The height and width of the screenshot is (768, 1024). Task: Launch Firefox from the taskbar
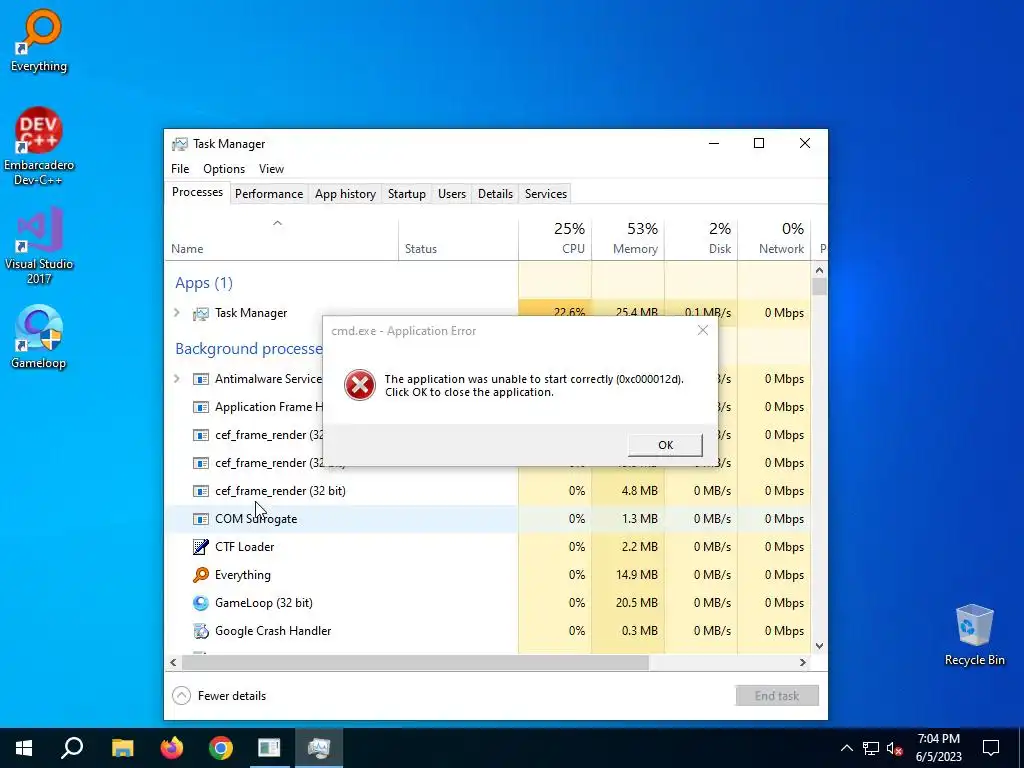[172, 748]
